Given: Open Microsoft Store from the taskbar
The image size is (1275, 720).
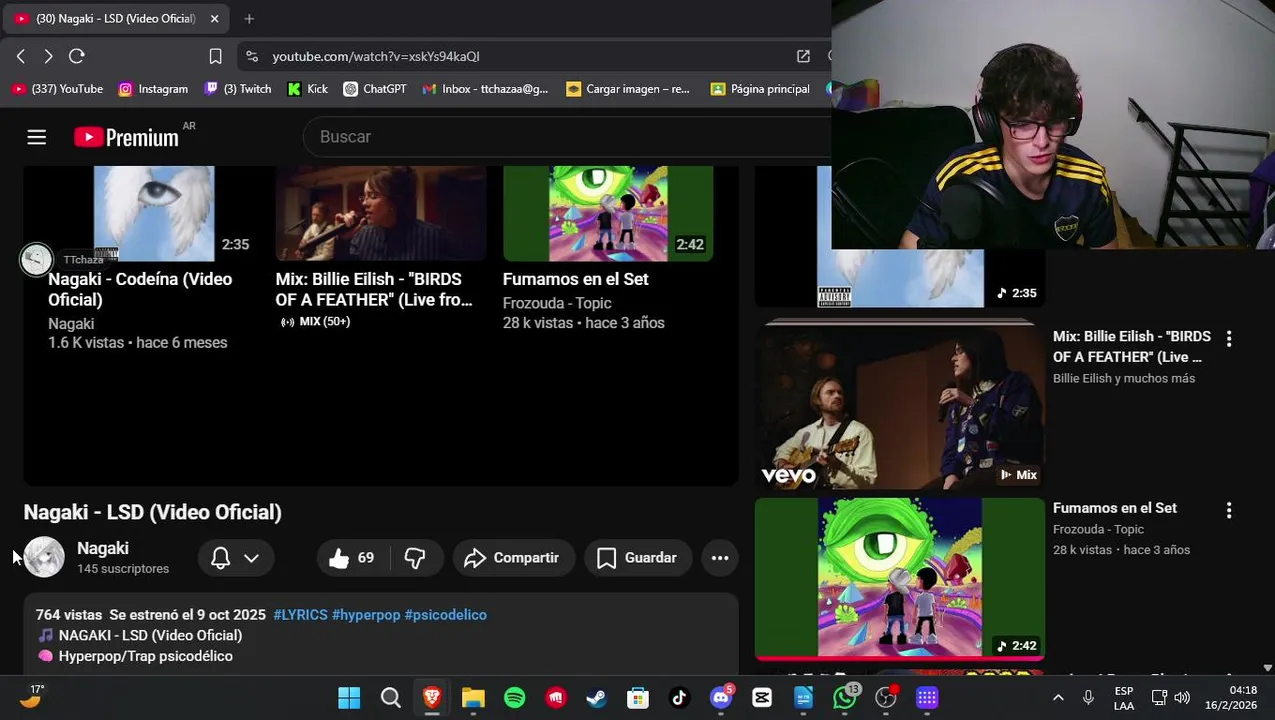Looking at the screenshot, I should (x=637, y=698).
